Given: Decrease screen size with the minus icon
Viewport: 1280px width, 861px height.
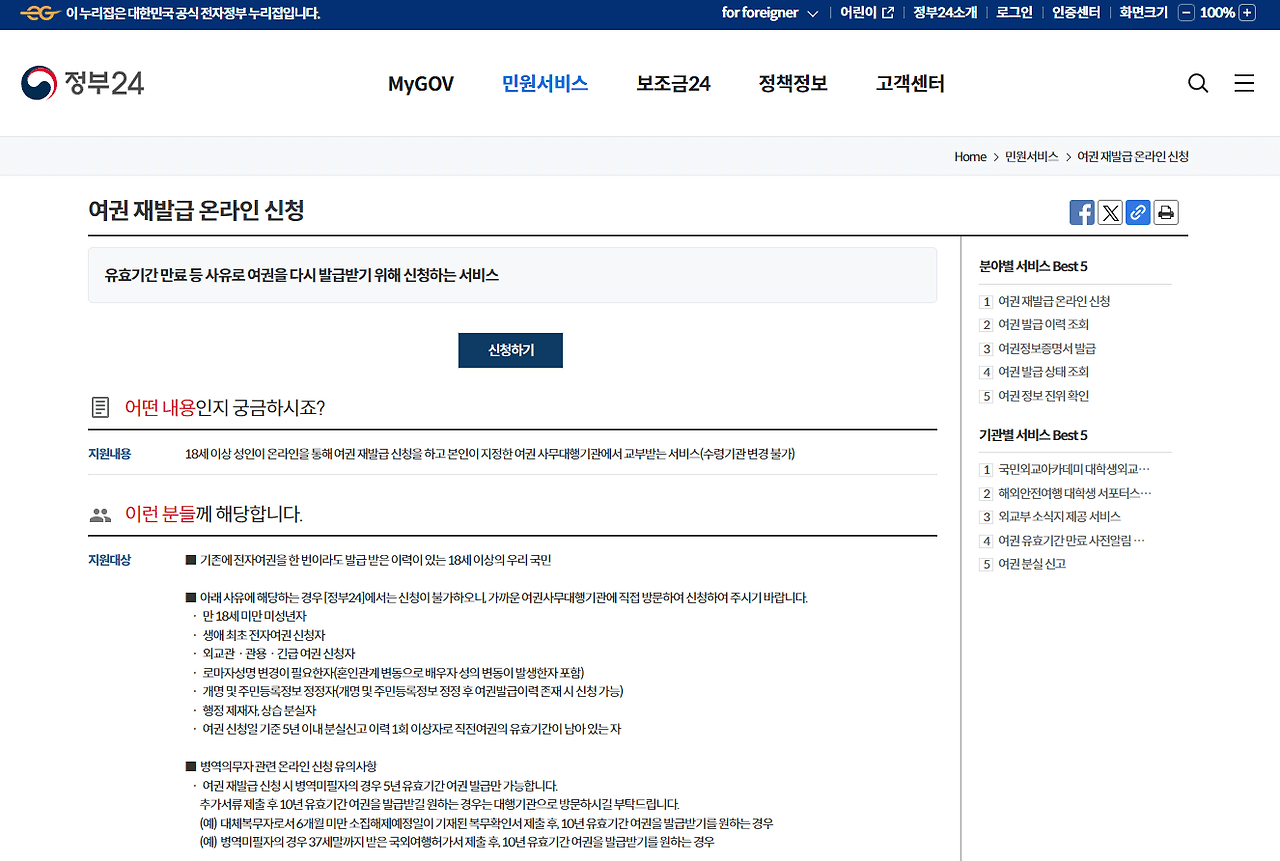Looking at the screenshot, I should (1185, 13).
